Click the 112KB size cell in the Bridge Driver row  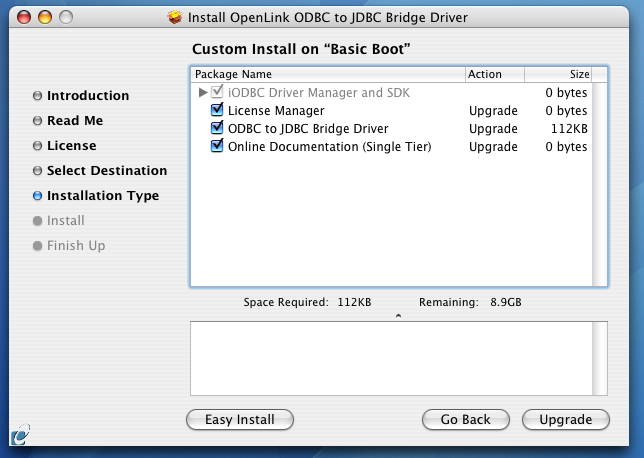point(569,129)
